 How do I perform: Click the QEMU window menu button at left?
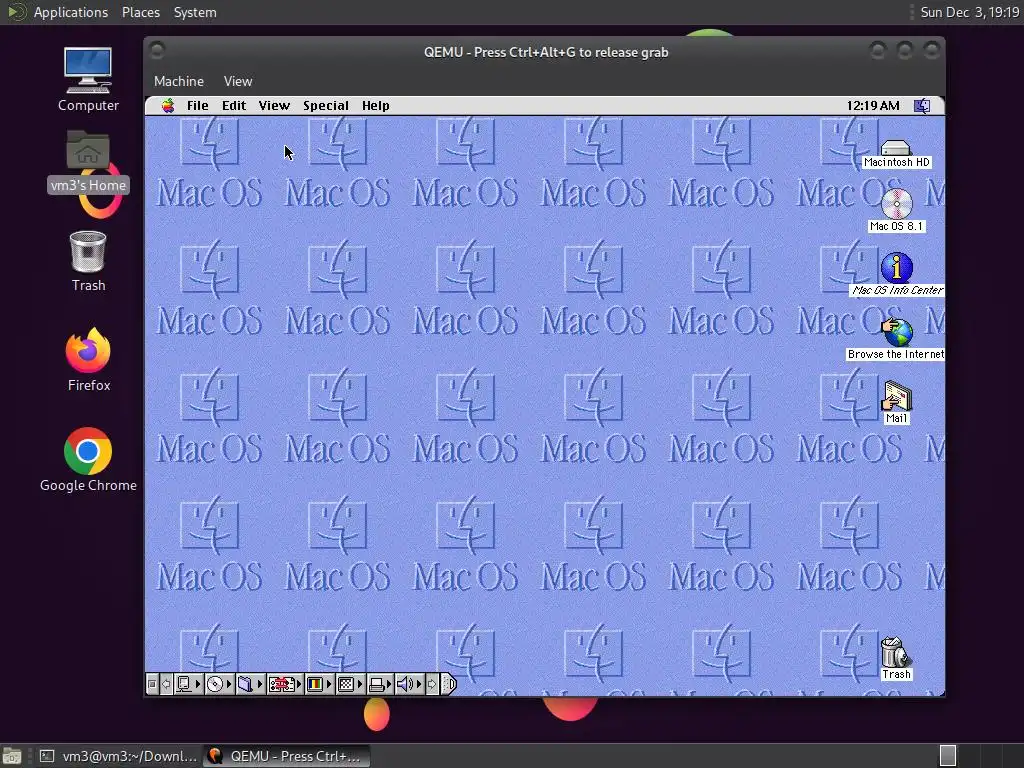tap(157, 50)
